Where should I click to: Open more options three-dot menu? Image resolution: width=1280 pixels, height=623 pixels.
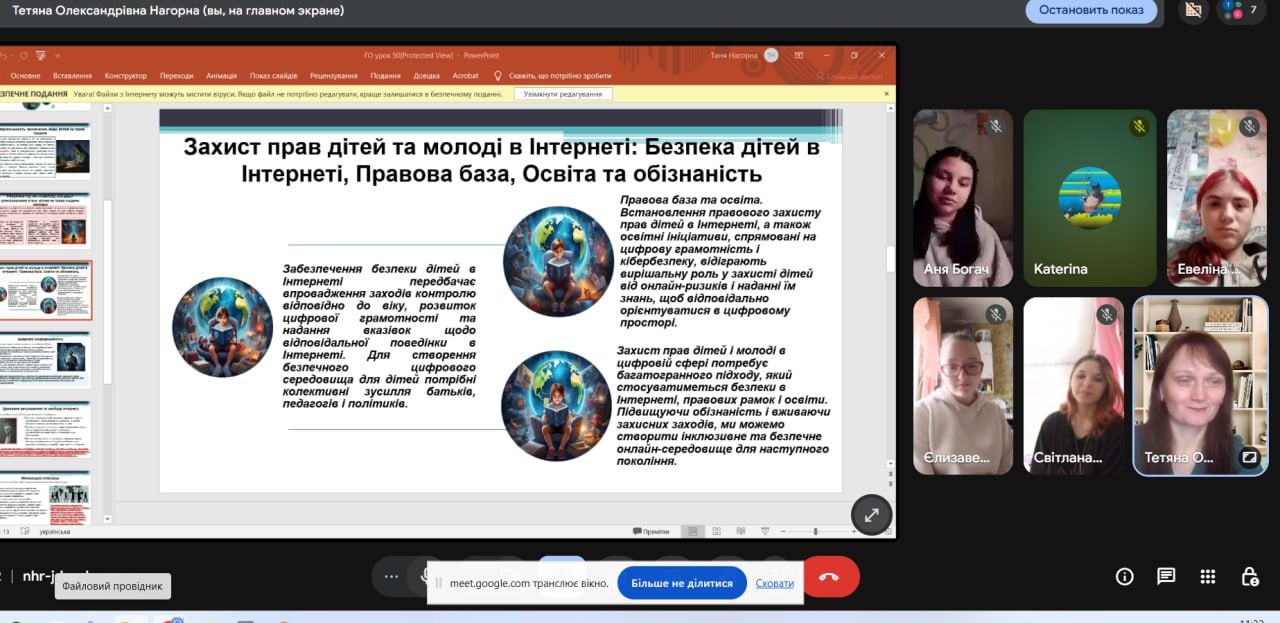(391, 577)
